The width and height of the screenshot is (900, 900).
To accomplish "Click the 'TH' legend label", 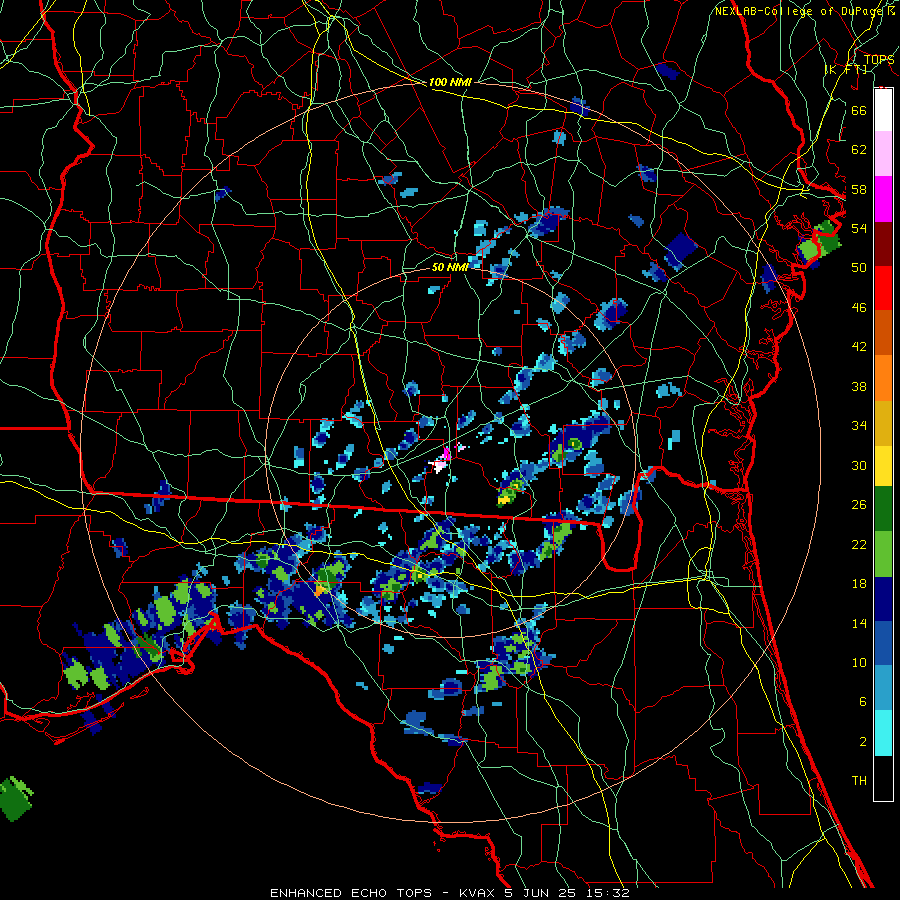I will (859, 781).
